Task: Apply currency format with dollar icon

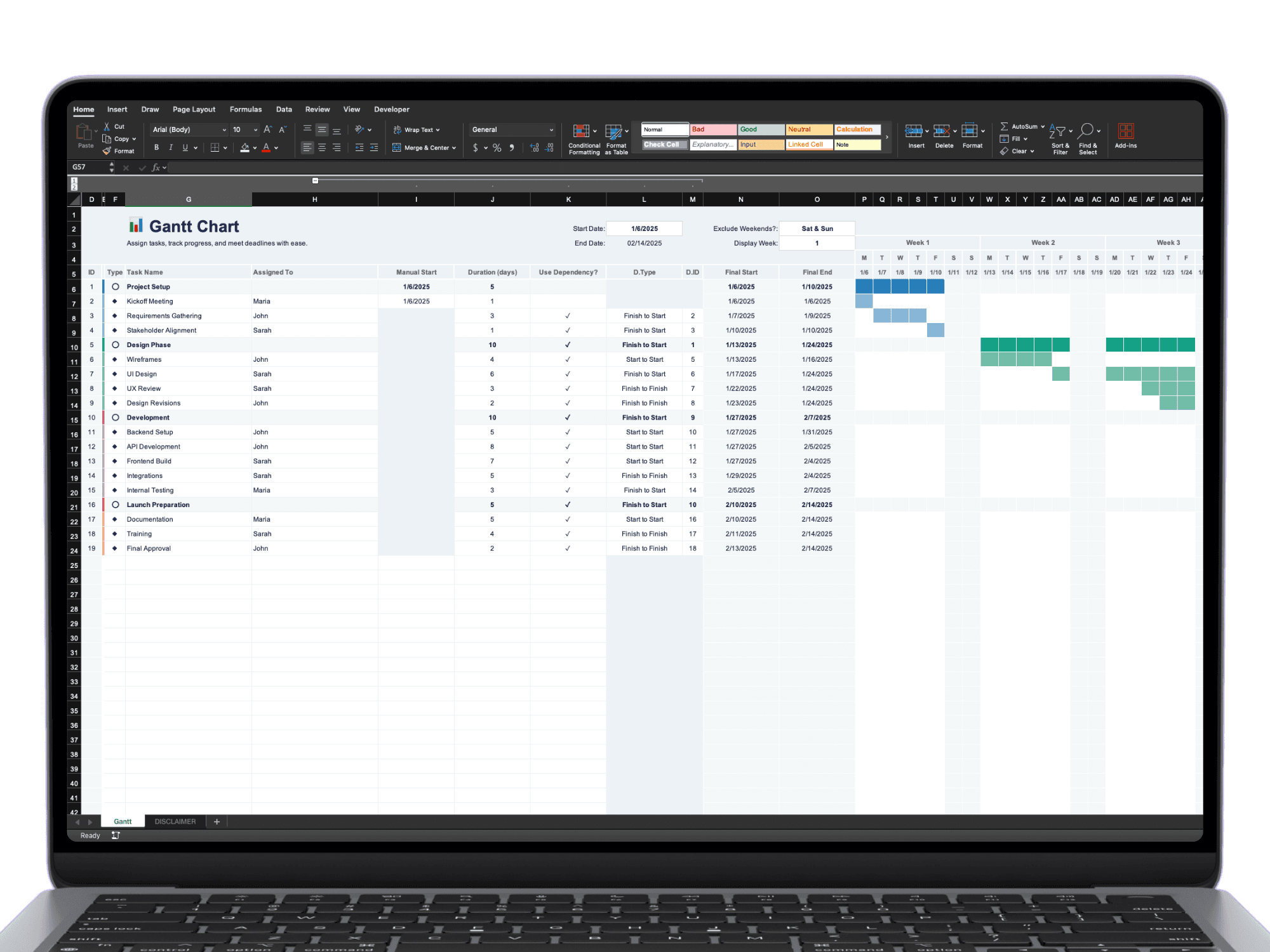Action: 476,148
